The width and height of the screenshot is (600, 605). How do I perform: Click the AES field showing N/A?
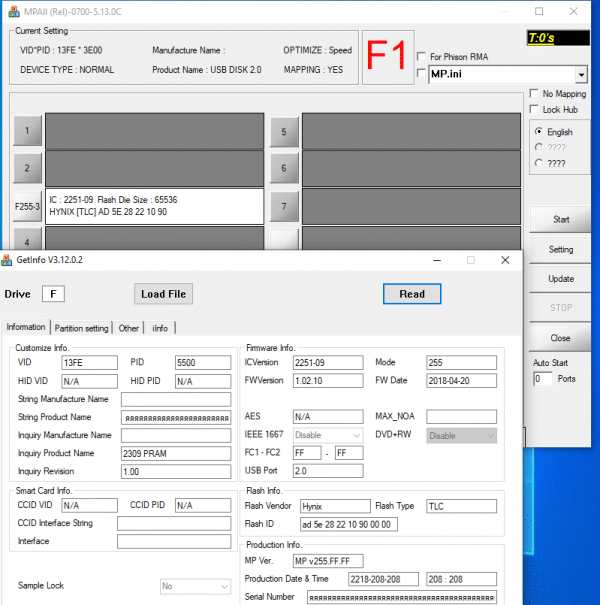(328, 417)
